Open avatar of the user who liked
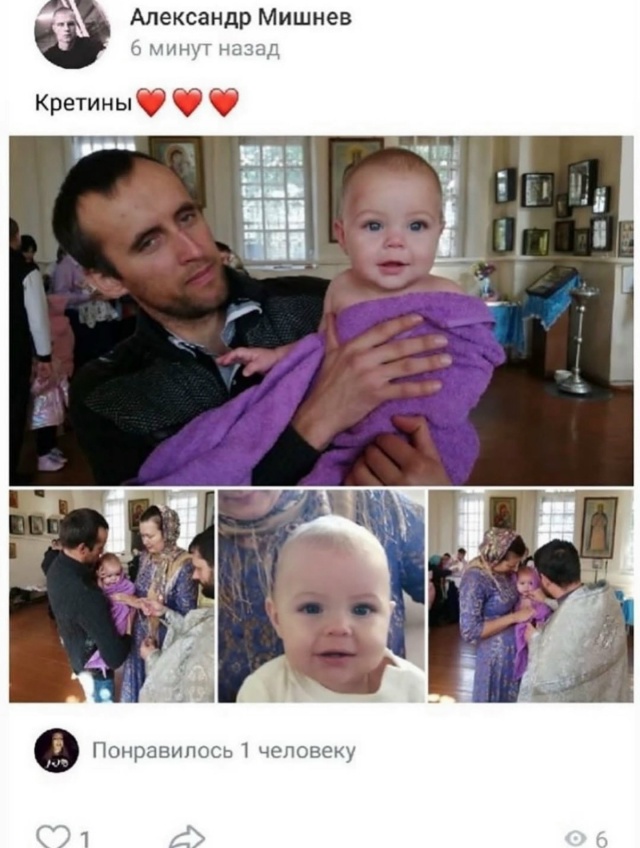640x848 pixels. click(x=56, y=751)
